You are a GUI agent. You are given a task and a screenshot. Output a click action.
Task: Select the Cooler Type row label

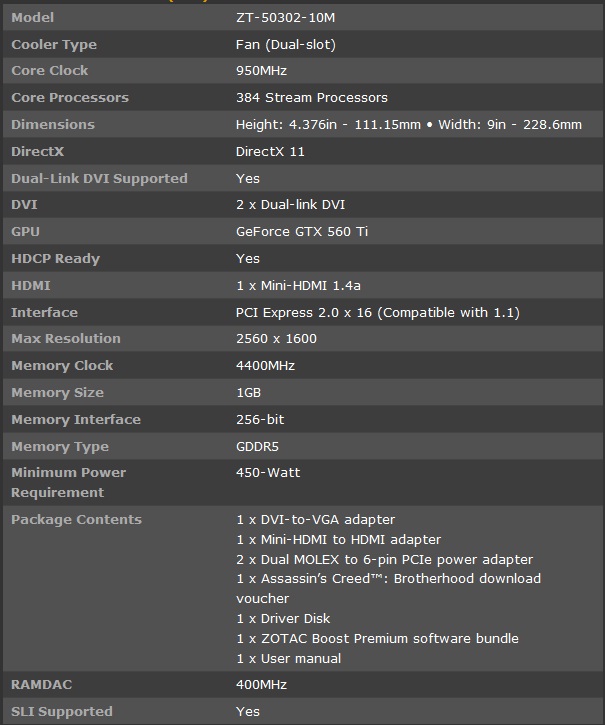54,44
